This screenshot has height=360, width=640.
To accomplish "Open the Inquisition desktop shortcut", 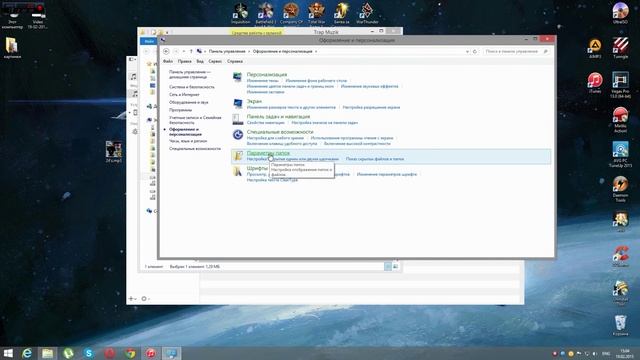I will tap(240, 13).
